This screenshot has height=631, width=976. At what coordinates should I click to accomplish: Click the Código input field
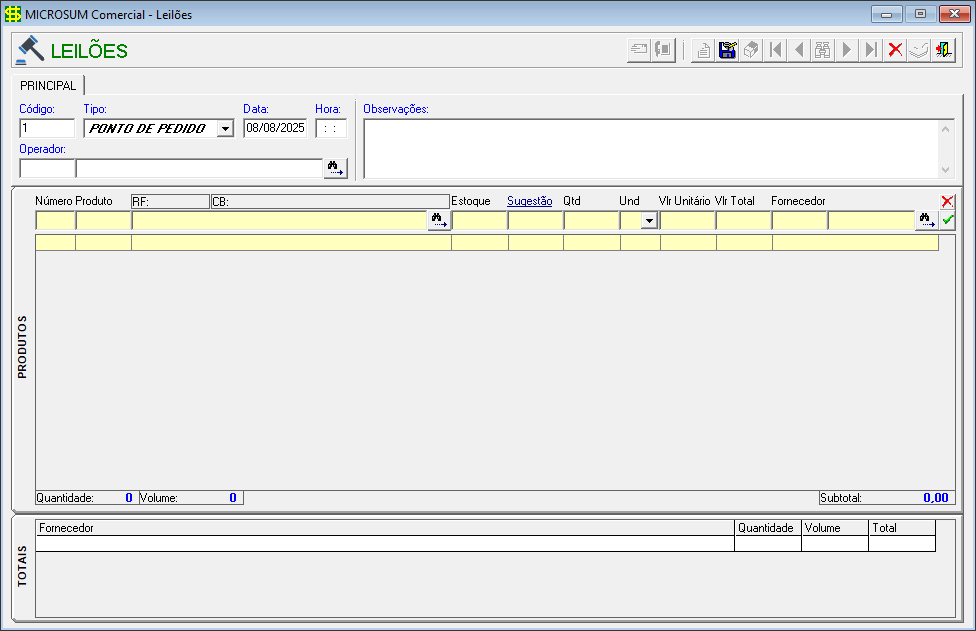point(46,128)
